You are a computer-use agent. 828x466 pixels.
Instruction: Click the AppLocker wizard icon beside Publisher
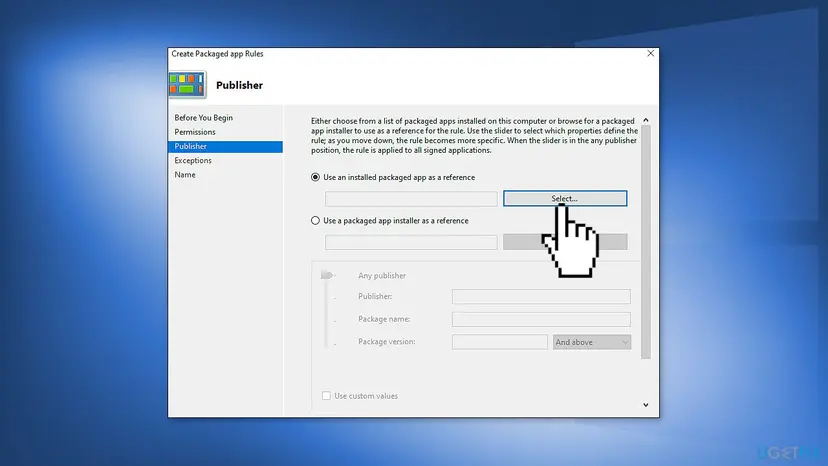coord(187,85)
